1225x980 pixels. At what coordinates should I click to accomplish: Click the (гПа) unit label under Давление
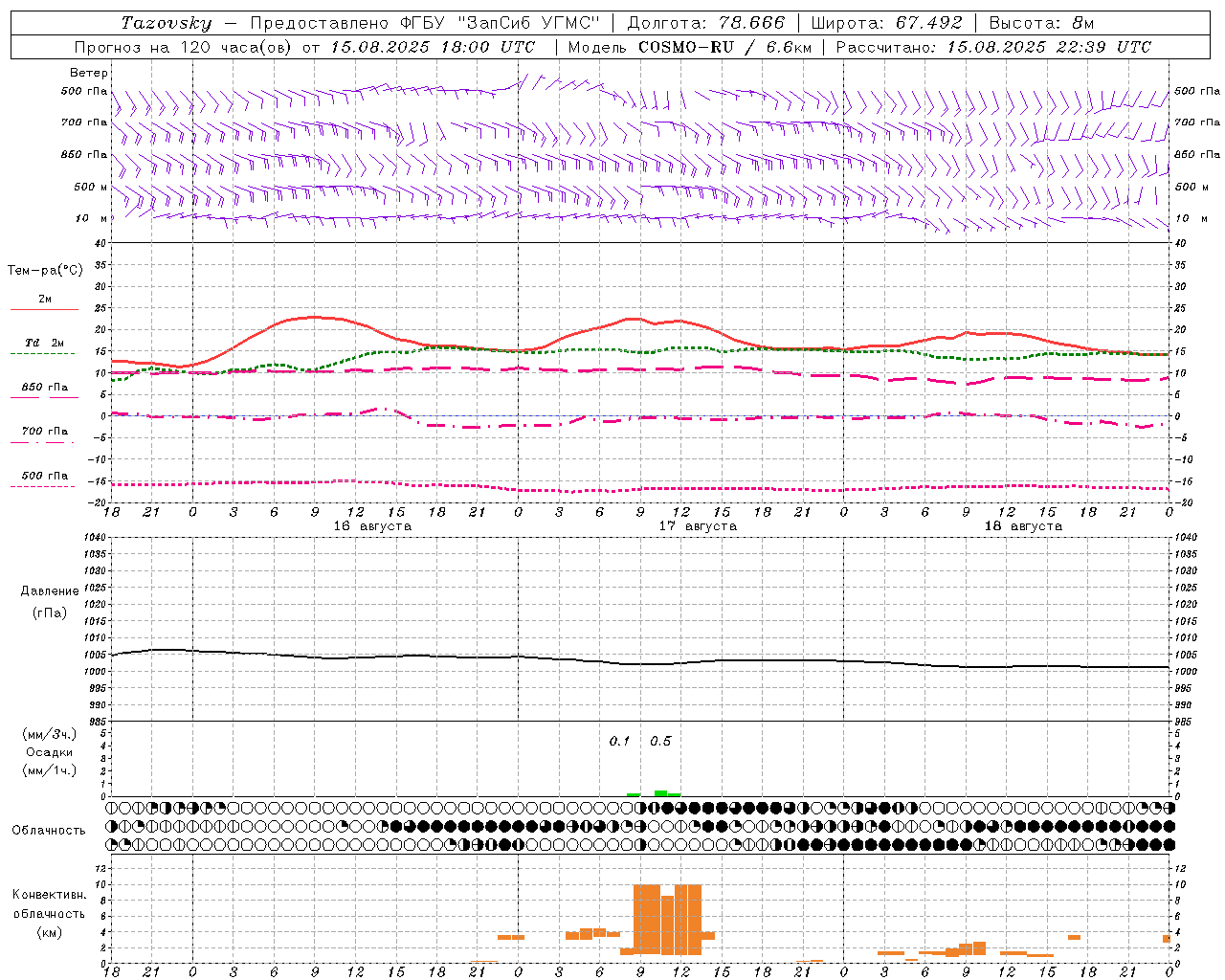(50, 612)
